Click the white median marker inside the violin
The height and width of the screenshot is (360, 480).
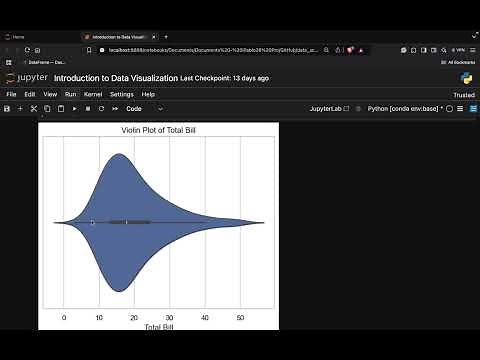pyautogui.click(x=126, y=222)
